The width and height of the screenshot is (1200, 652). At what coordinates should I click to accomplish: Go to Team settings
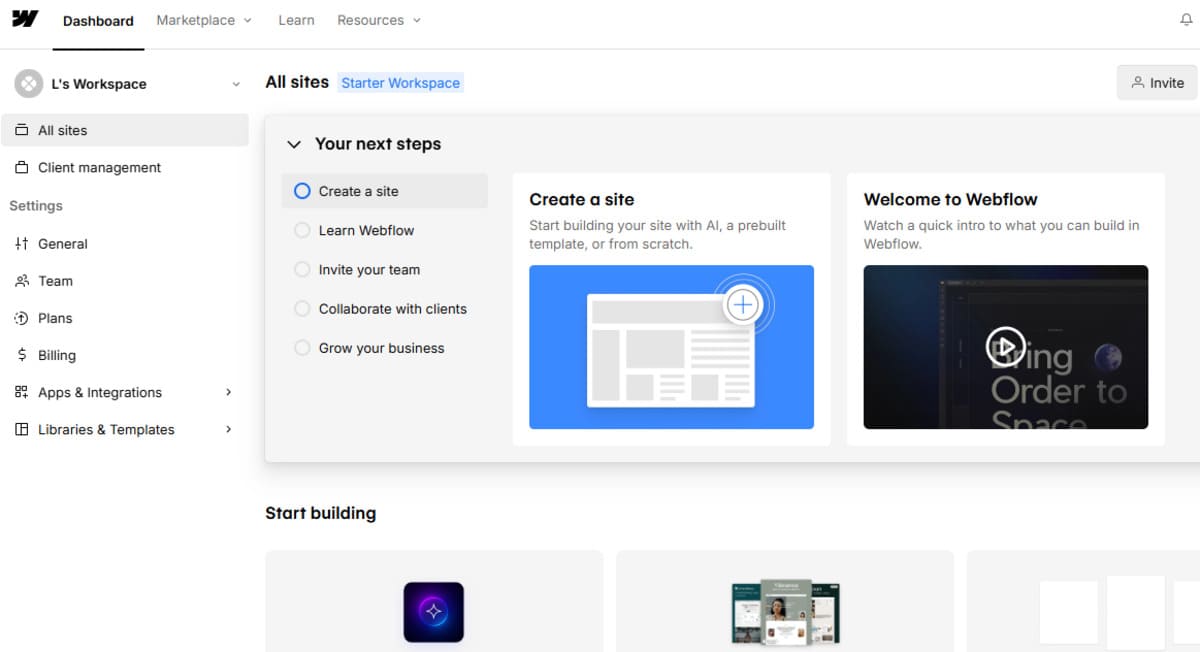(x=55, y=281)
